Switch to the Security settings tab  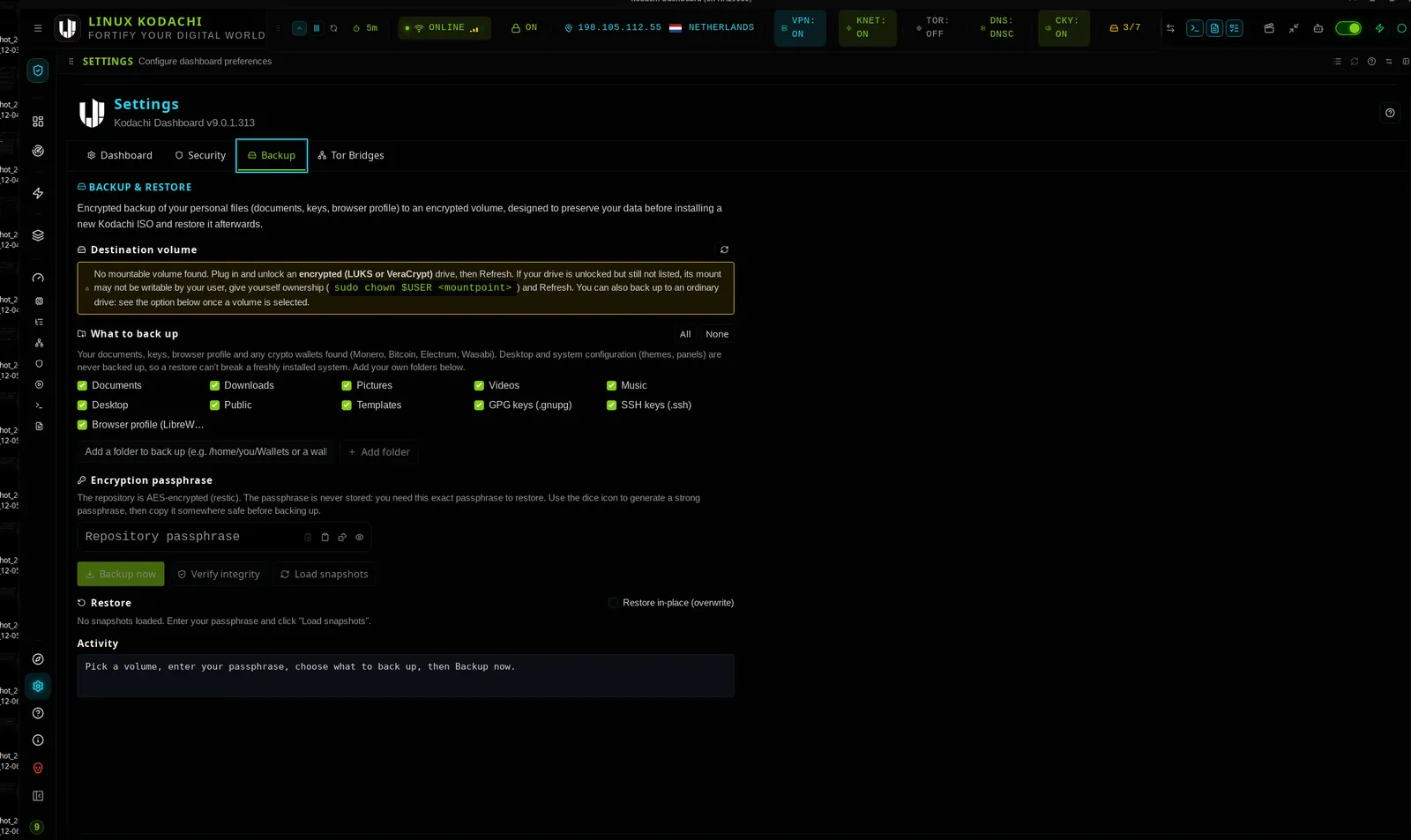pyautogui.click(x=200, y=155)
